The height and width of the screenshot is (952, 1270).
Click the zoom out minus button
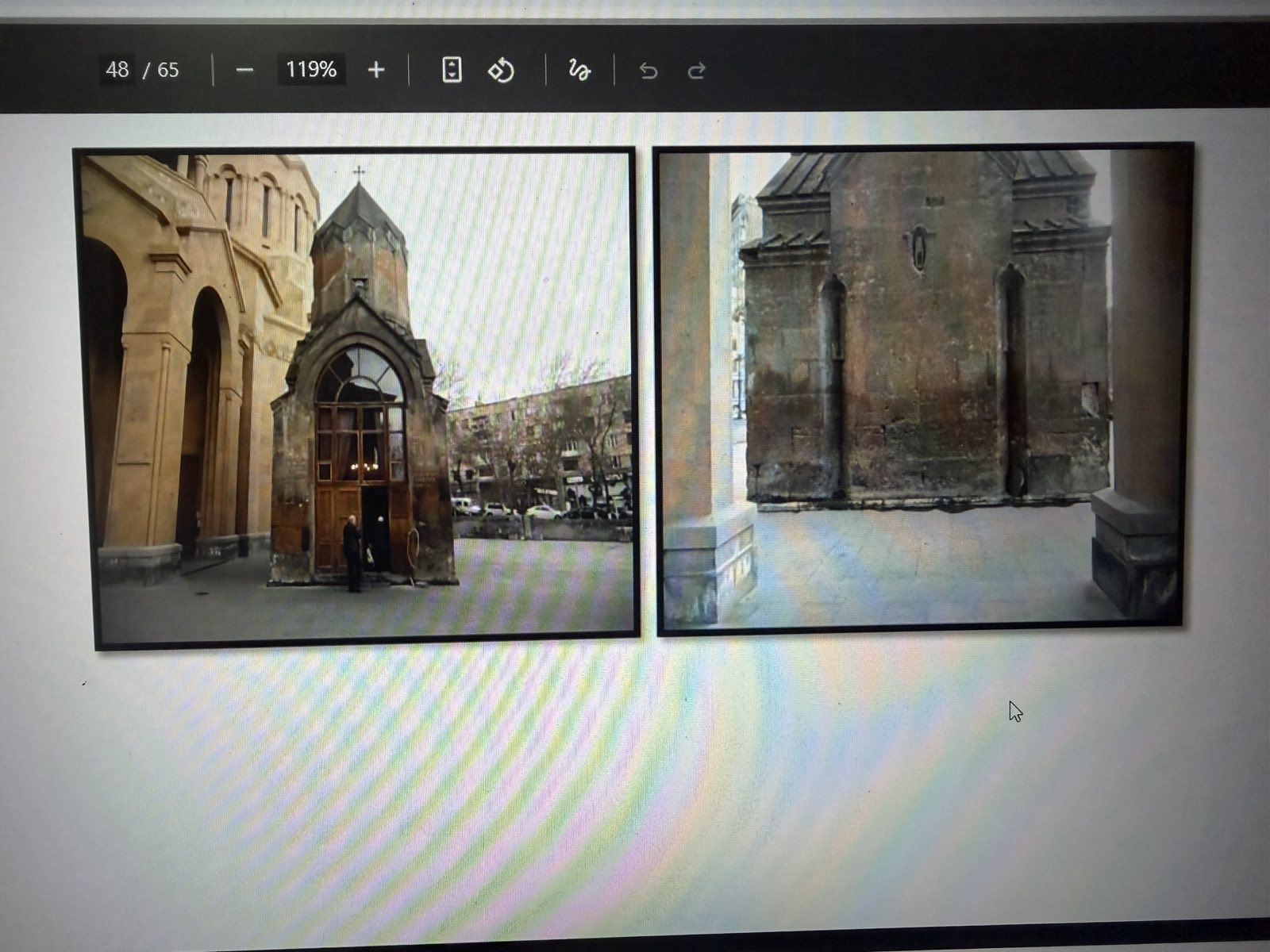(x=244, y=71)
